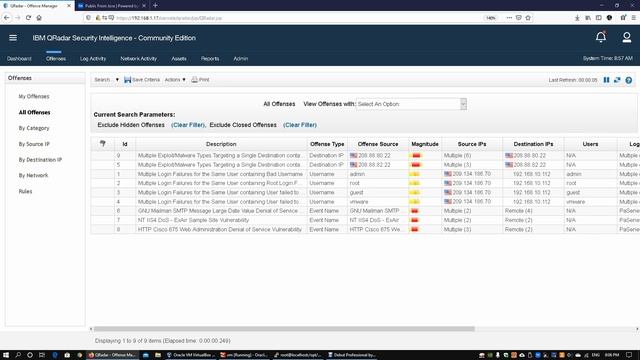
Task: Open the hamburger navigation menu
Action: (x=13, y=38)
